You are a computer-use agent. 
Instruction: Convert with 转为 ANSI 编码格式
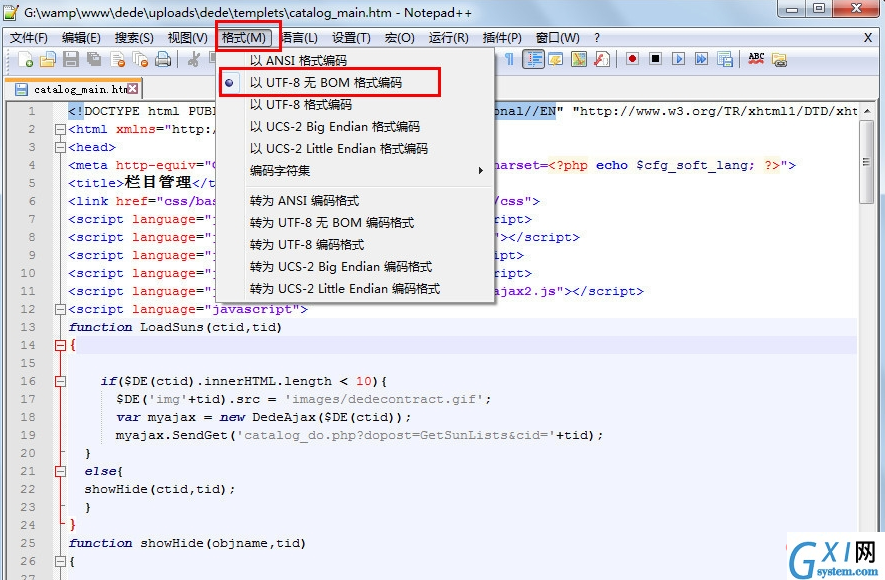[x=354, y=200]
